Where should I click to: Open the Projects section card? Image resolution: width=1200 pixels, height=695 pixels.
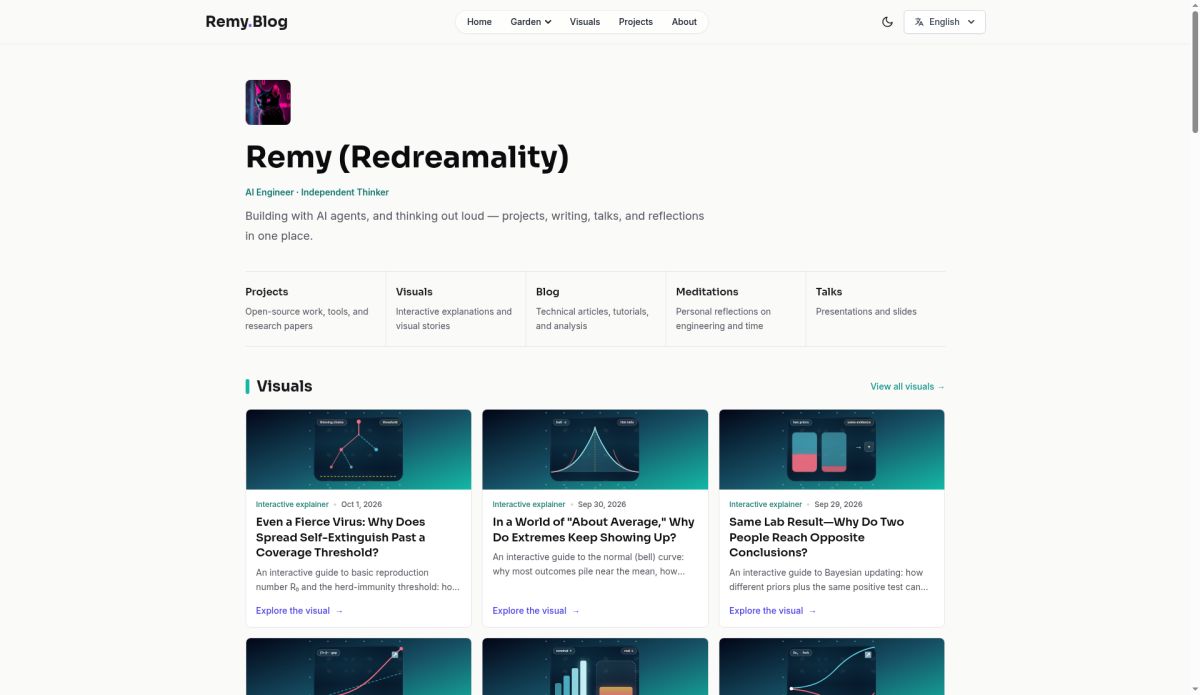pyautogui.click(x=310, y=309)
